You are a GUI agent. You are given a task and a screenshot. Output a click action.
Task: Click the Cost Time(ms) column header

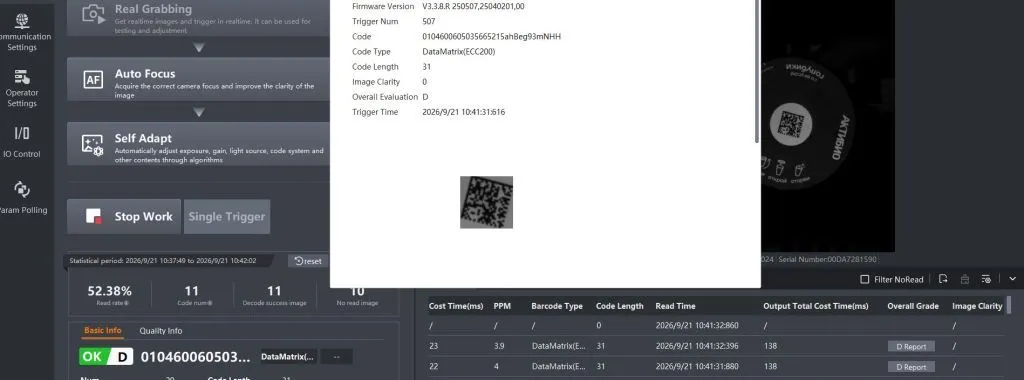point(456,306)
